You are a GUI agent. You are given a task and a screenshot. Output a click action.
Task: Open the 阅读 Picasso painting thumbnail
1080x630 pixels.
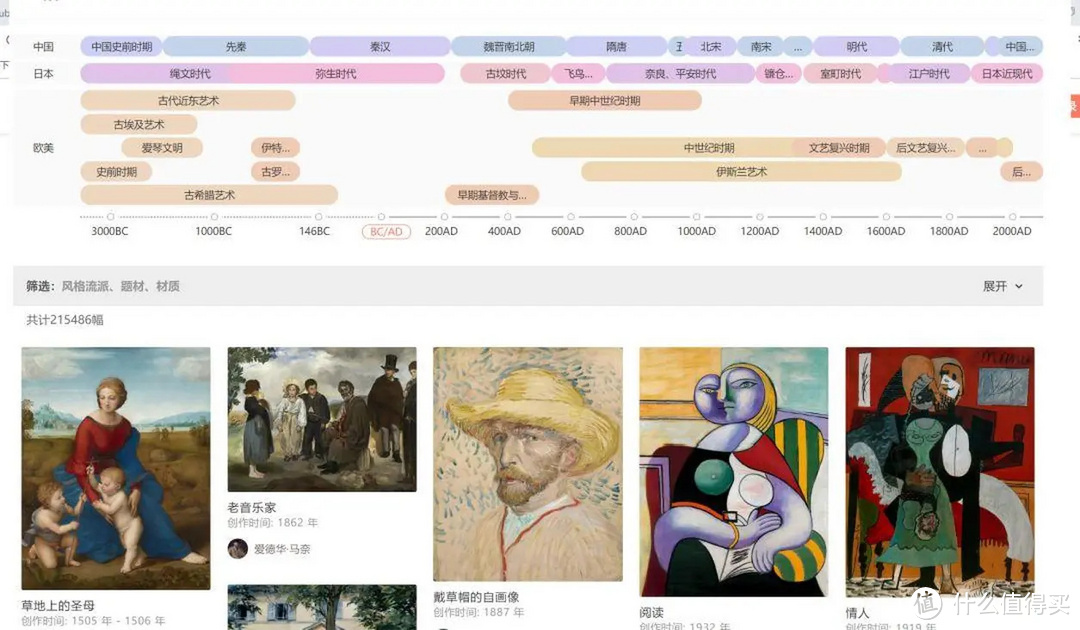coord(734,472)
